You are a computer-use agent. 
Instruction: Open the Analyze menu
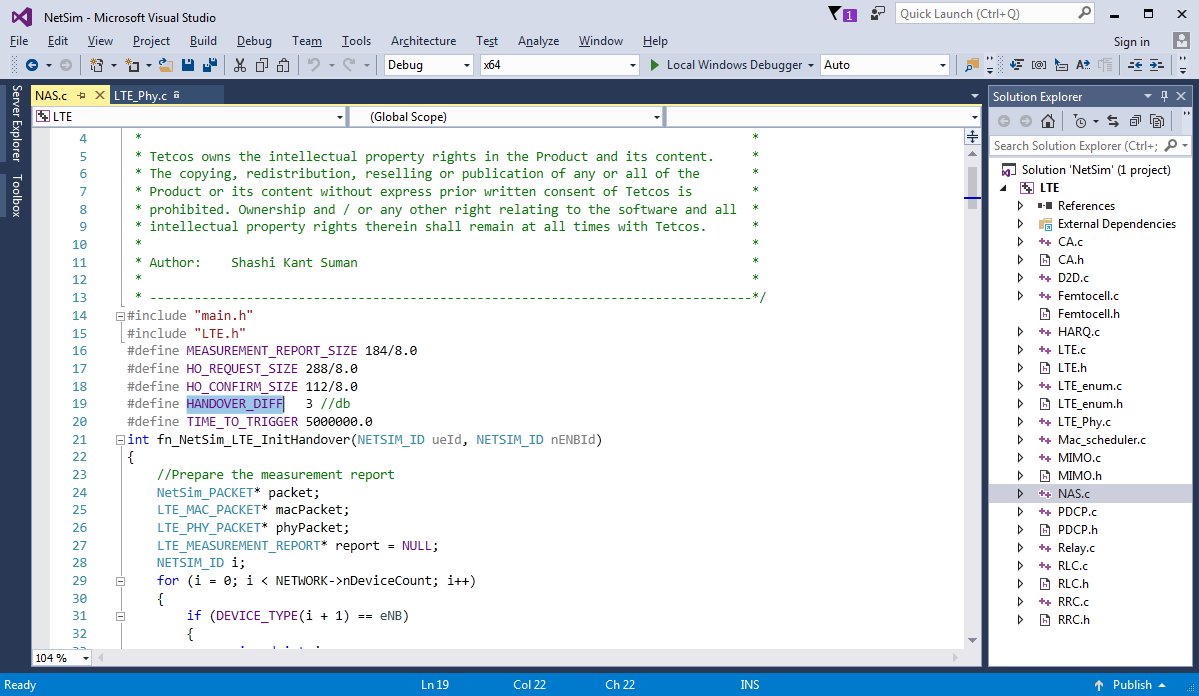538,41
